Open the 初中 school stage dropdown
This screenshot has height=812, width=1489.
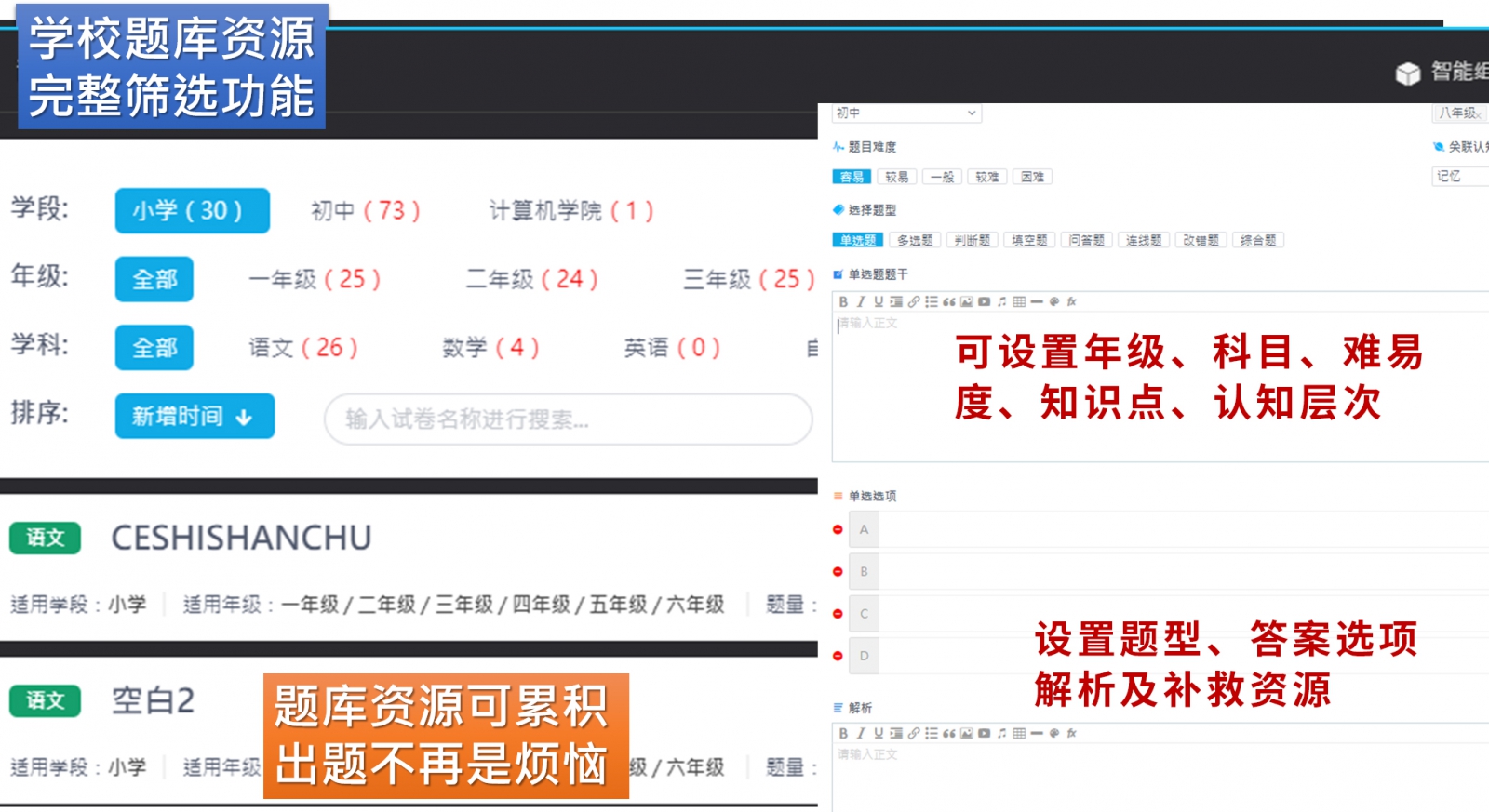pyautogui.click(x=905, y=113)
